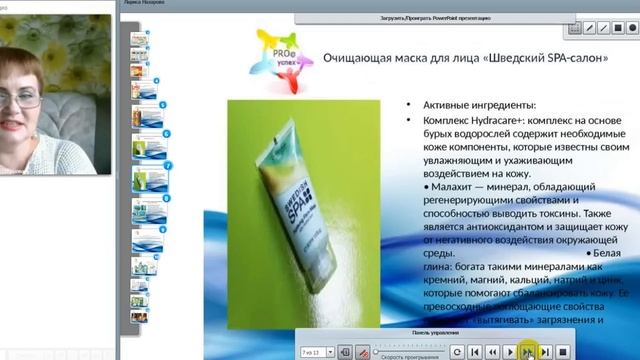Open the slide number dropdown arrow

(330, 352)
